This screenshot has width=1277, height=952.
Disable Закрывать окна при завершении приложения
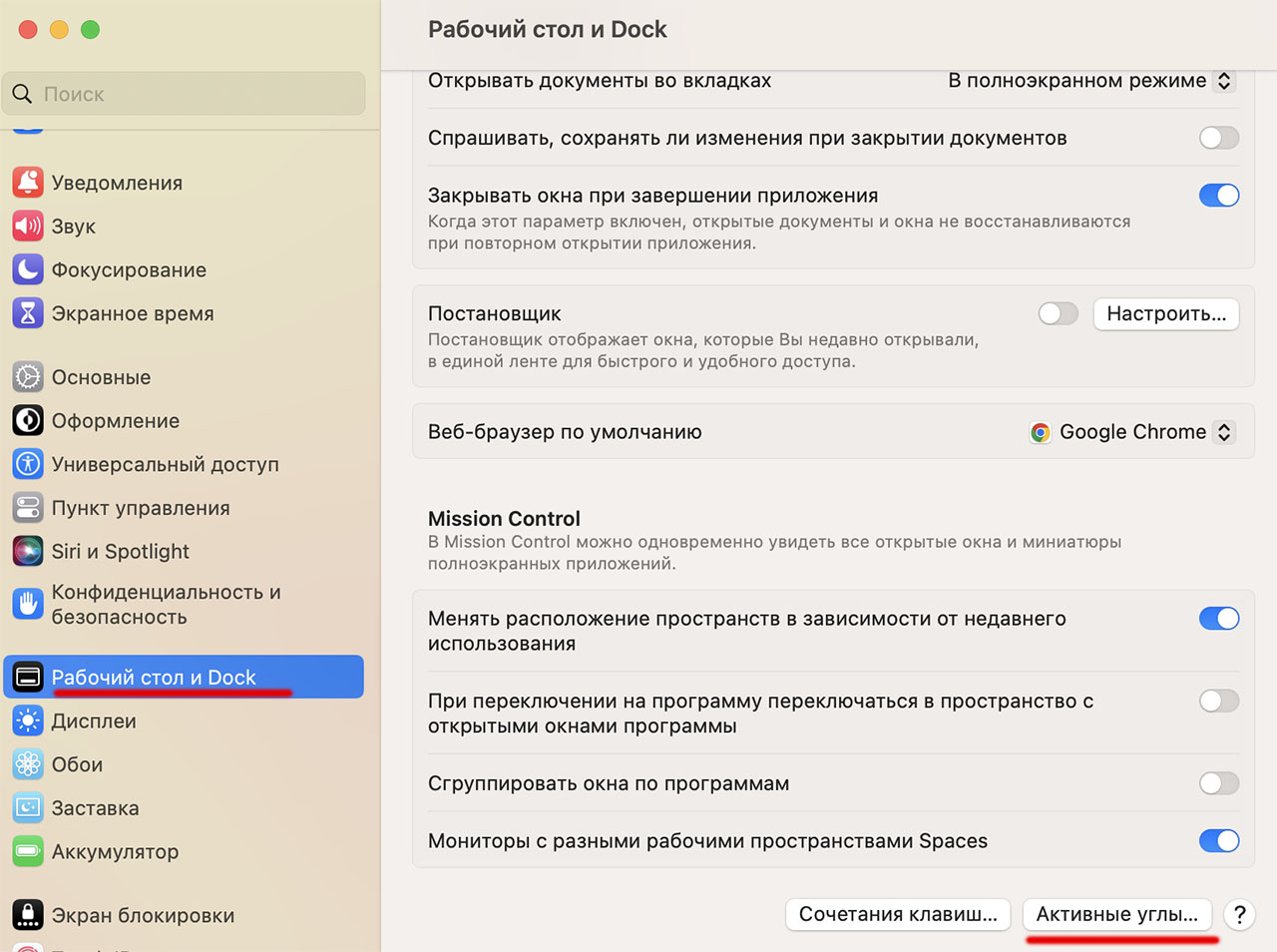[x=1218, y=196]
